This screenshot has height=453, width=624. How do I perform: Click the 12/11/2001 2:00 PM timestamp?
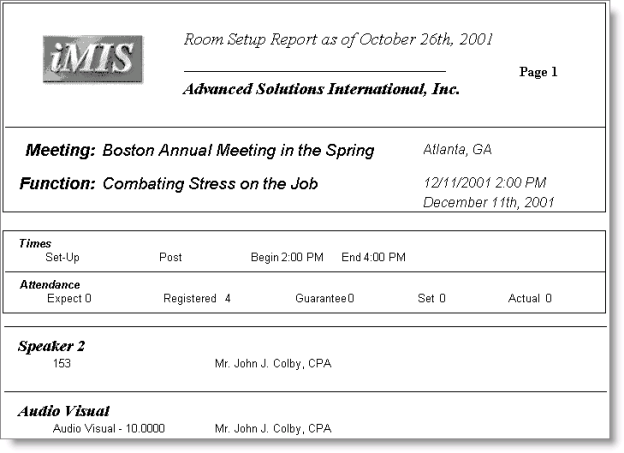point(484,183)
